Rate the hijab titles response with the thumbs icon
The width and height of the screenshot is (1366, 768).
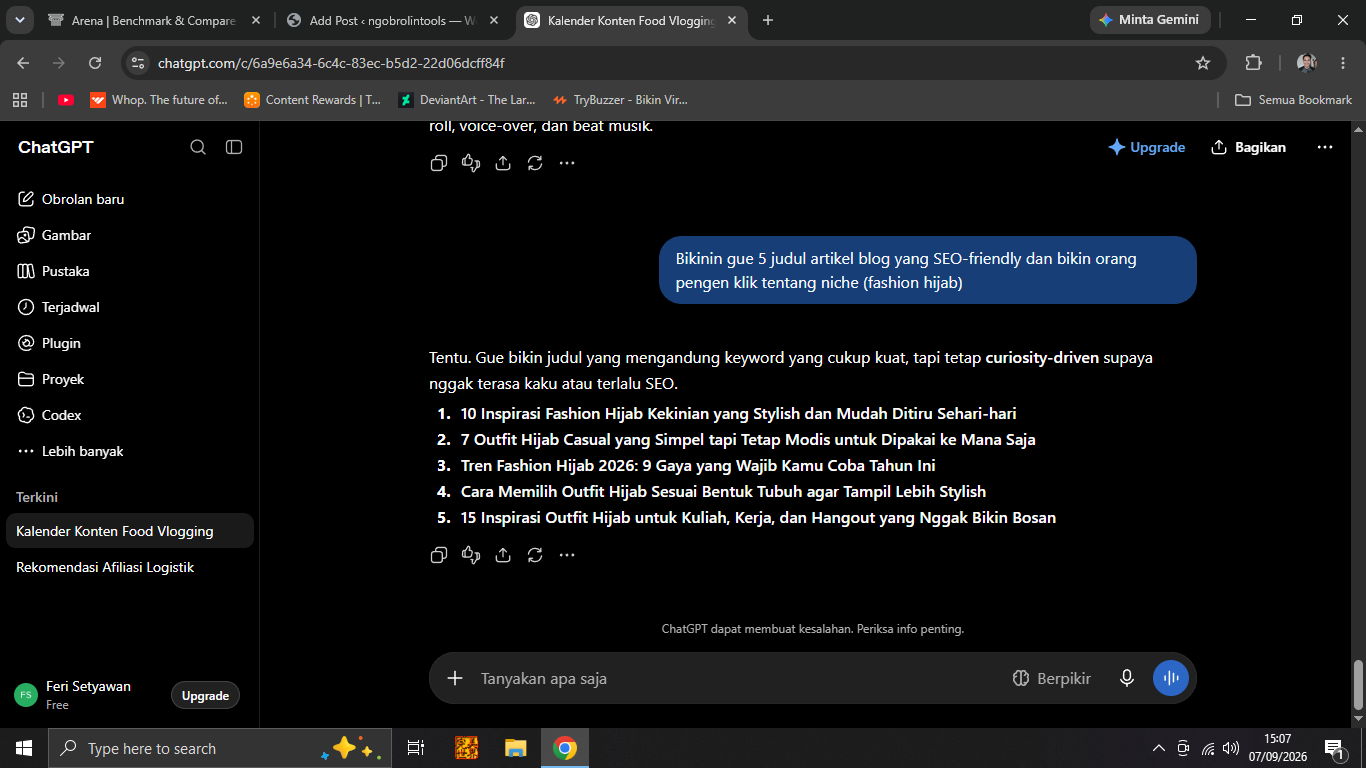point(471,555)
